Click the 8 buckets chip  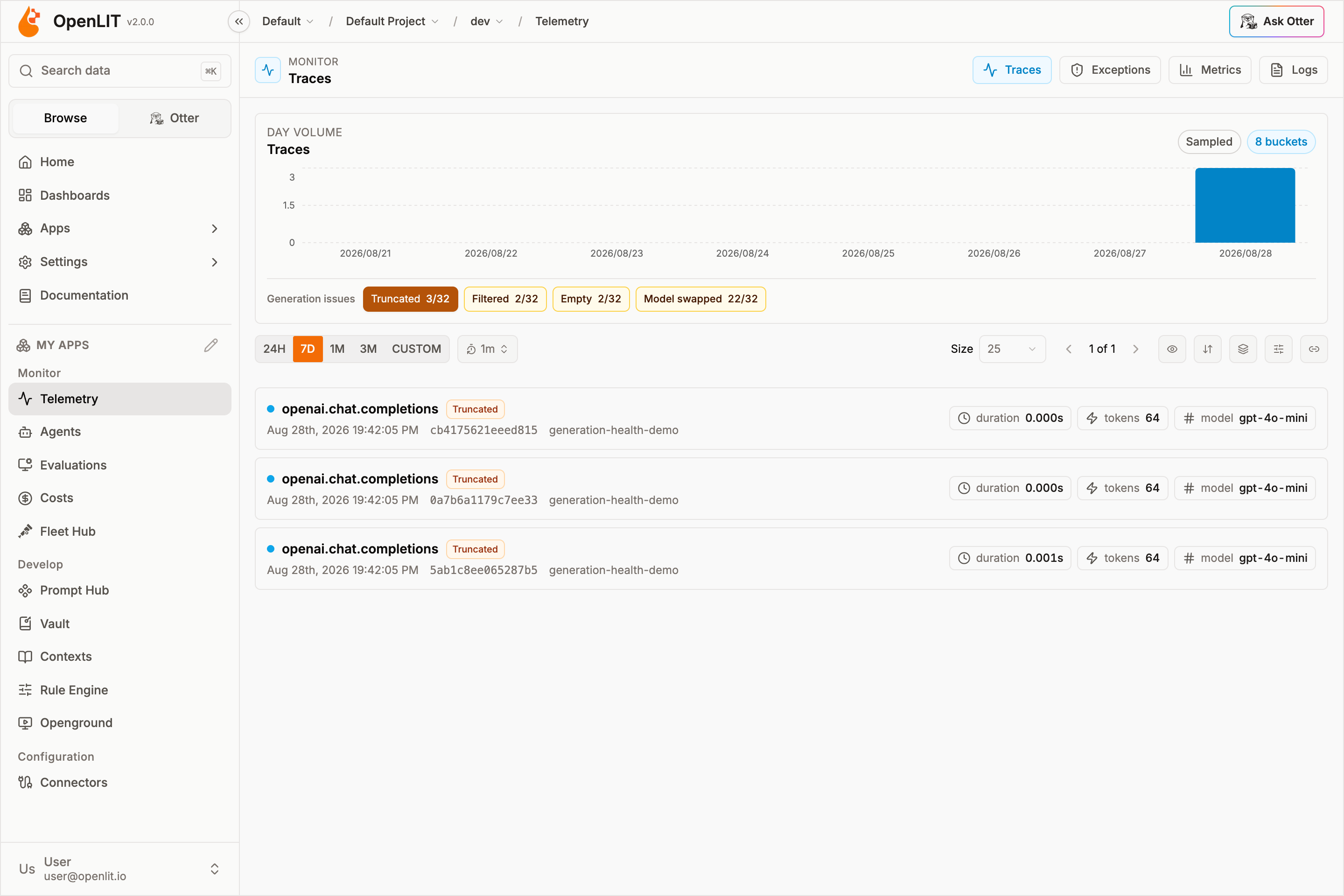pyautogui.click(x=1281, y=142)
